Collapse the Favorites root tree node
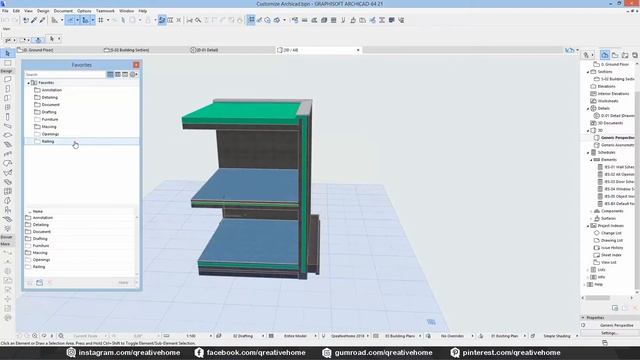Viewport: 640px width, 360px height. [29, 83]
